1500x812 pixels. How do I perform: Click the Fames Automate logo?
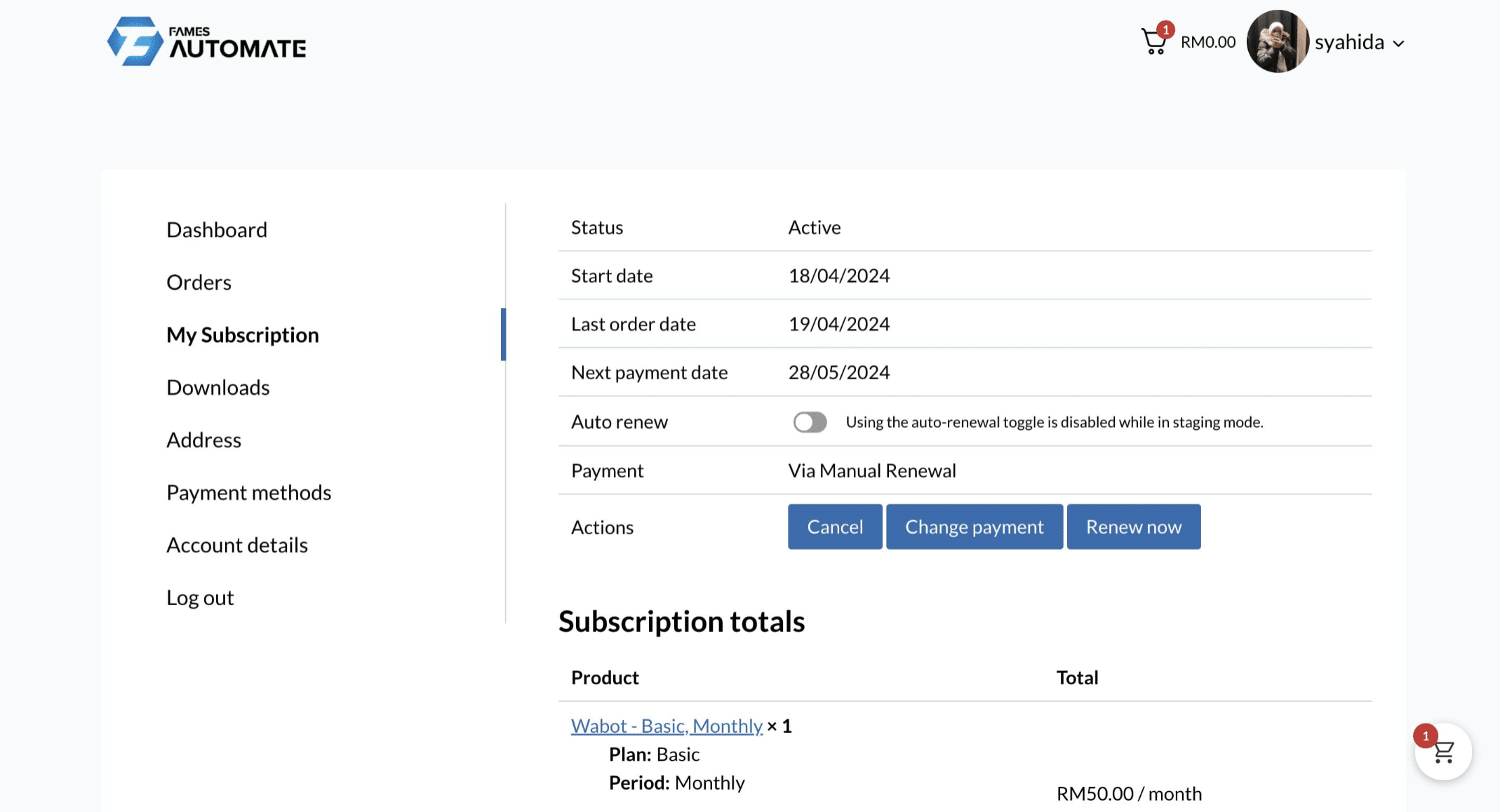point(206,41)
